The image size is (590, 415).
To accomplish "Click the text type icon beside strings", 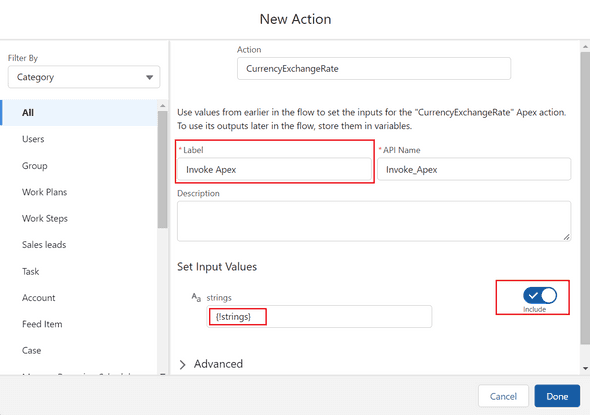I will click(x=196, y=298).
